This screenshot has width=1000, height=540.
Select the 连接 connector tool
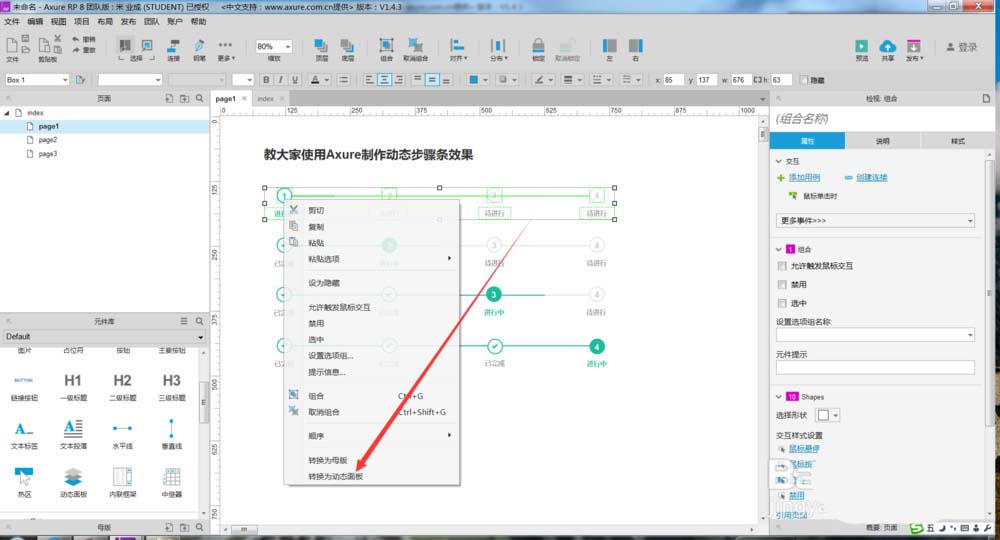tap(173, 46)
